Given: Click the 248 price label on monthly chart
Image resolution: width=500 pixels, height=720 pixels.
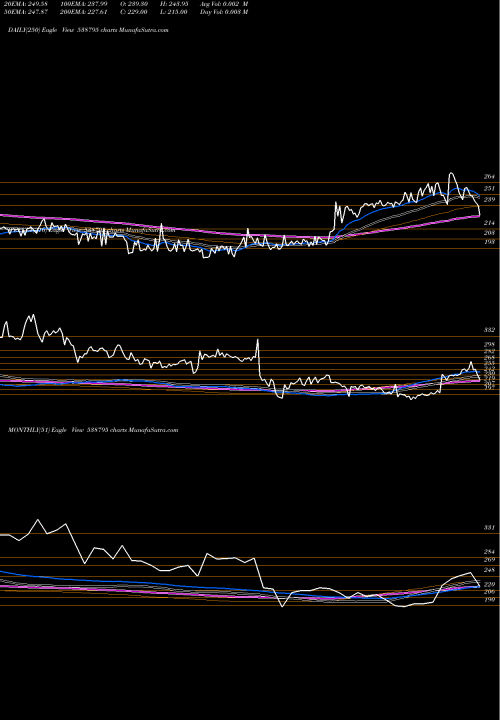Looking at the screenshot, I should tap(489, 570).
